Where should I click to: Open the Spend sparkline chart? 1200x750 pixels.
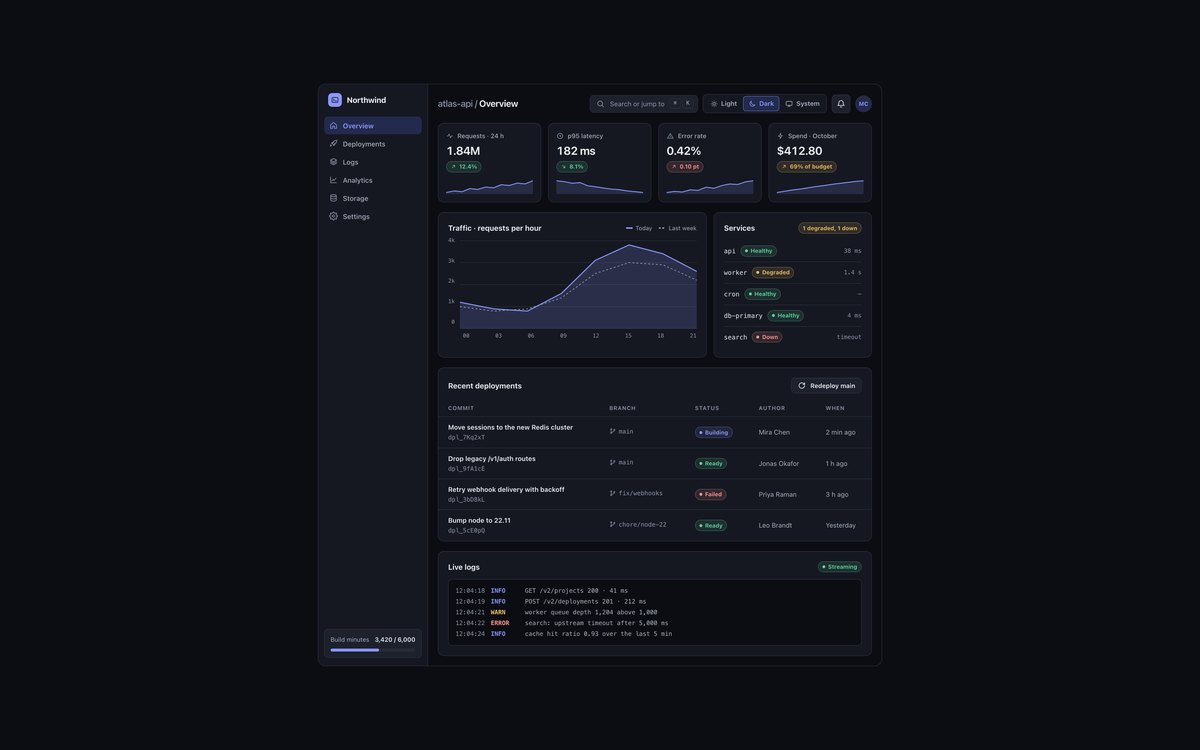coord(820,186)
